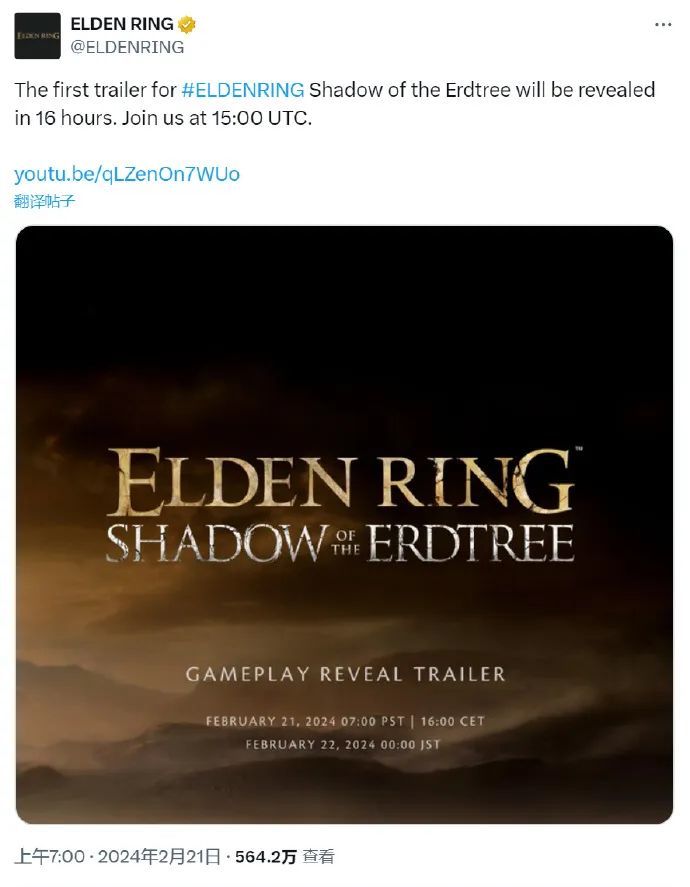
Task: Click the Gameplay Reveal Trailer caption
Action: coord(345,674)
